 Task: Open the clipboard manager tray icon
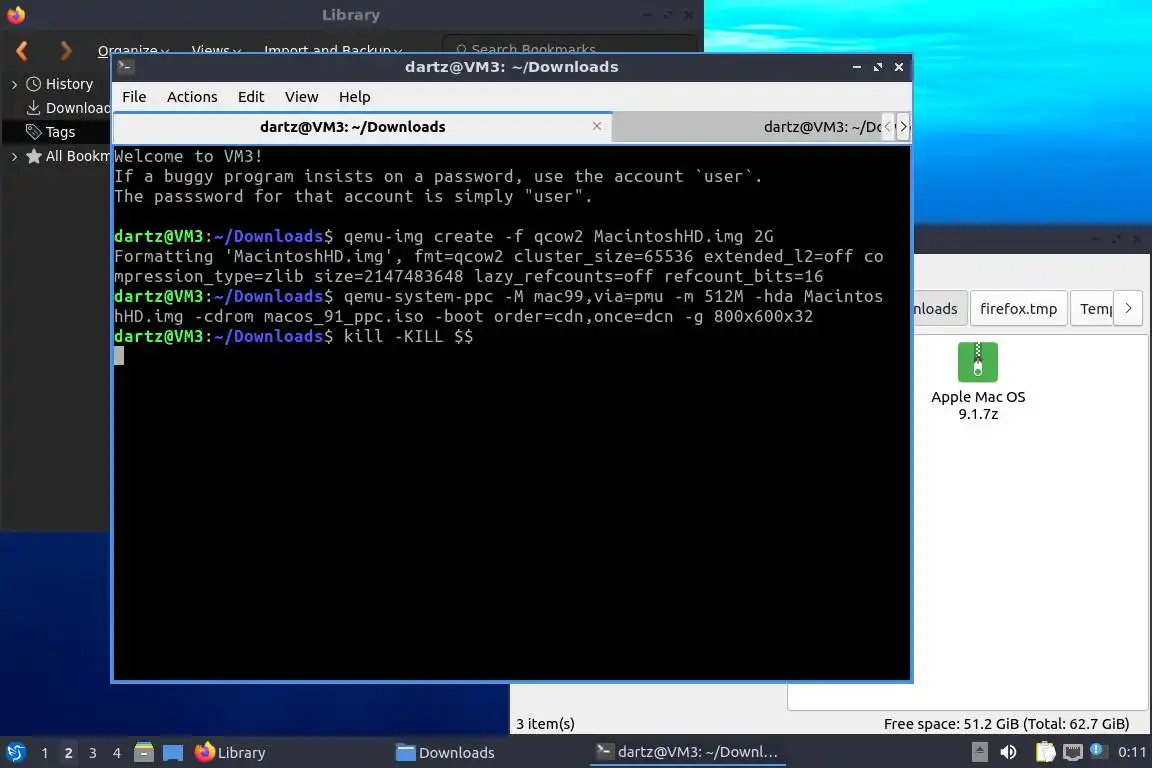(x=1045, y=753)
